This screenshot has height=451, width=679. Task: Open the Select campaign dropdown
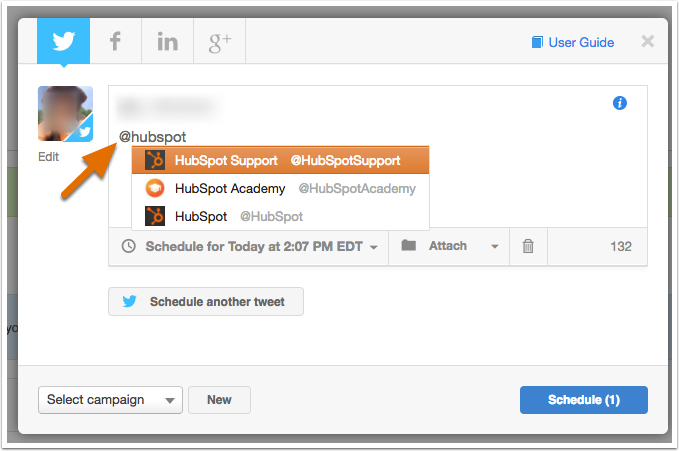110,400
